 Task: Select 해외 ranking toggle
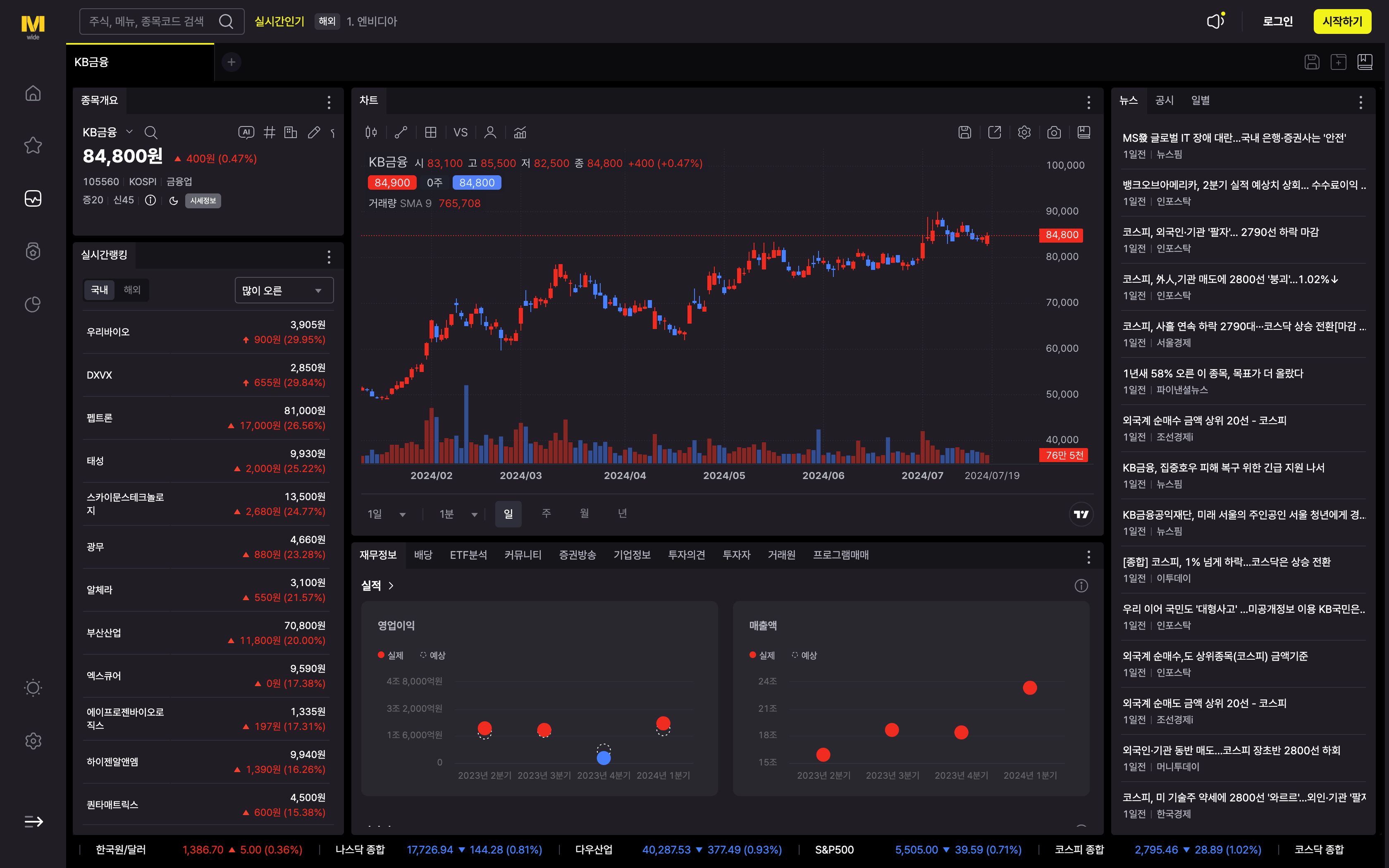point(132,290)
